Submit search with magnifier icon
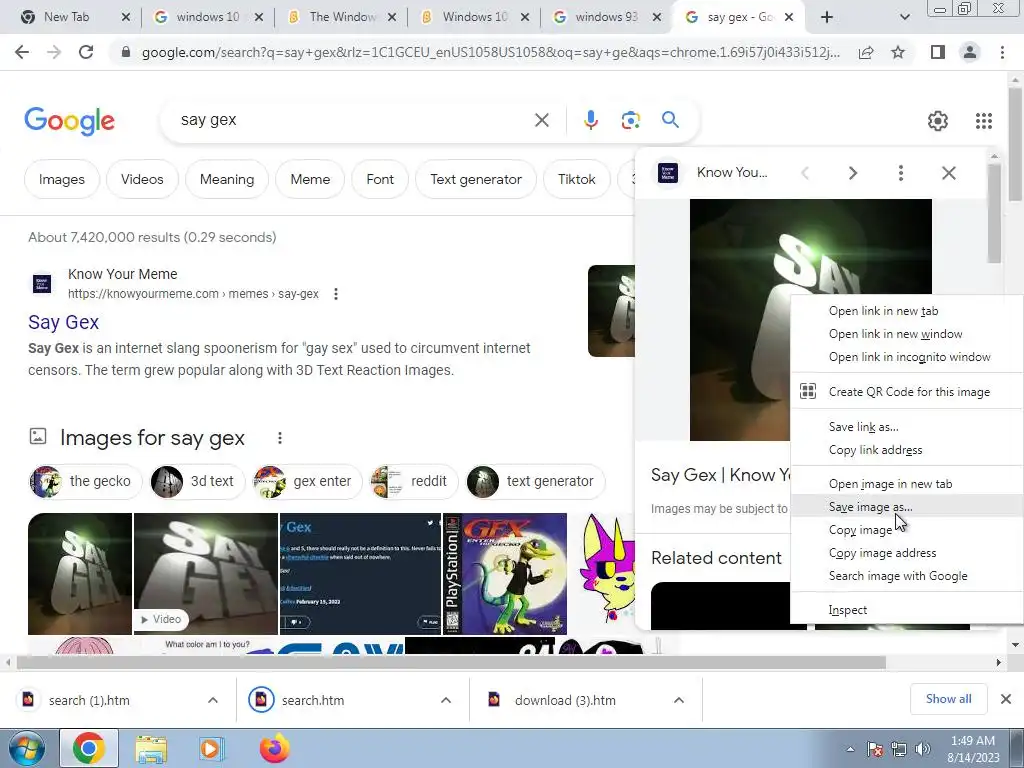Image resolution: width=1024 pixels, height=768 pixels. pos(670,120)
